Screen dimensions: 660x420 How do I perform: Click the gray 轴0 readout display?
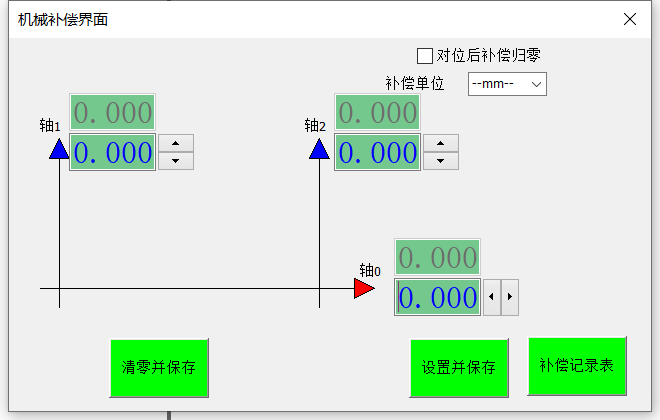(438, 258)
